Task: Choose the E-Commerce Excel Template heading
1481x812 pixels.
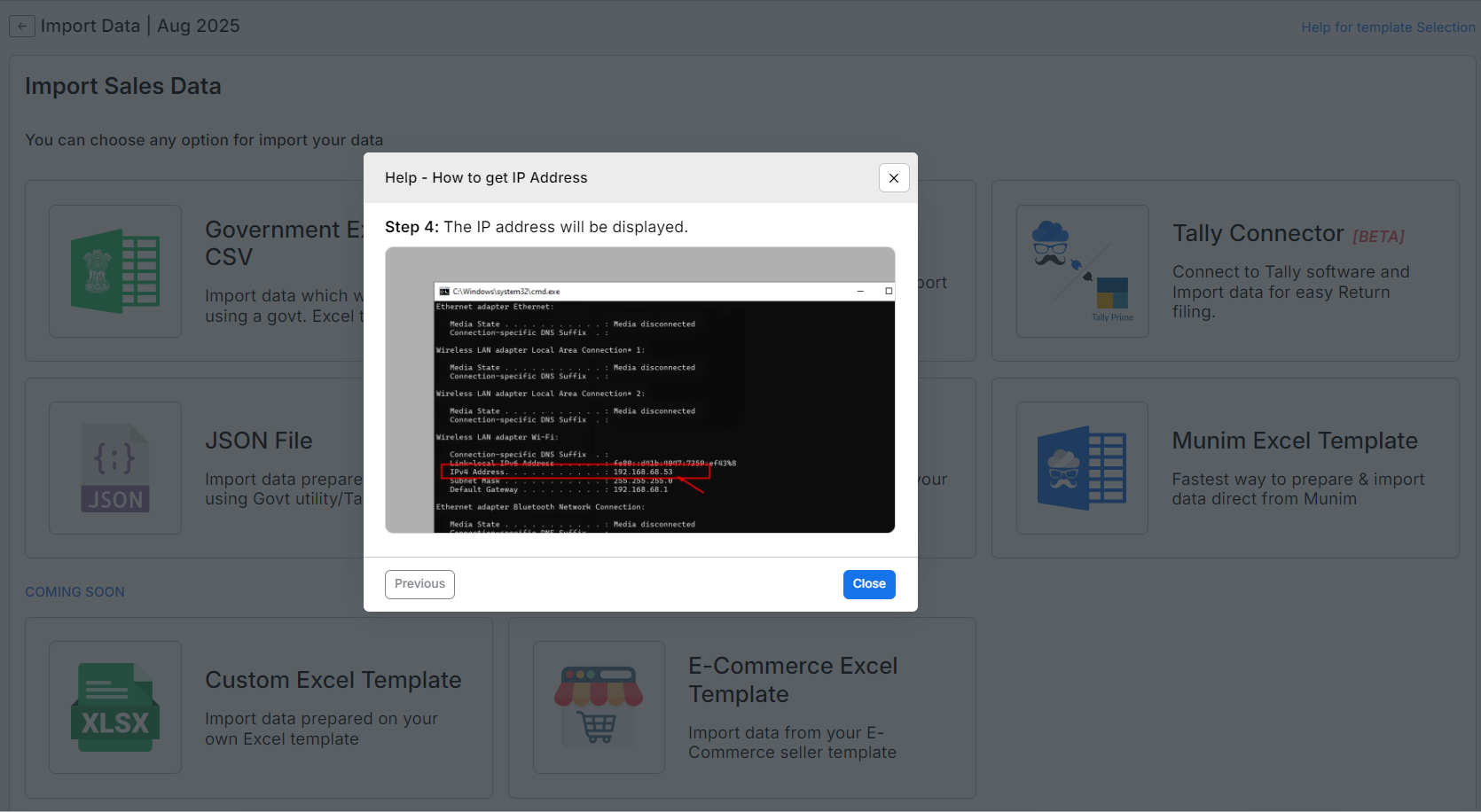Action: click(793, 680)
